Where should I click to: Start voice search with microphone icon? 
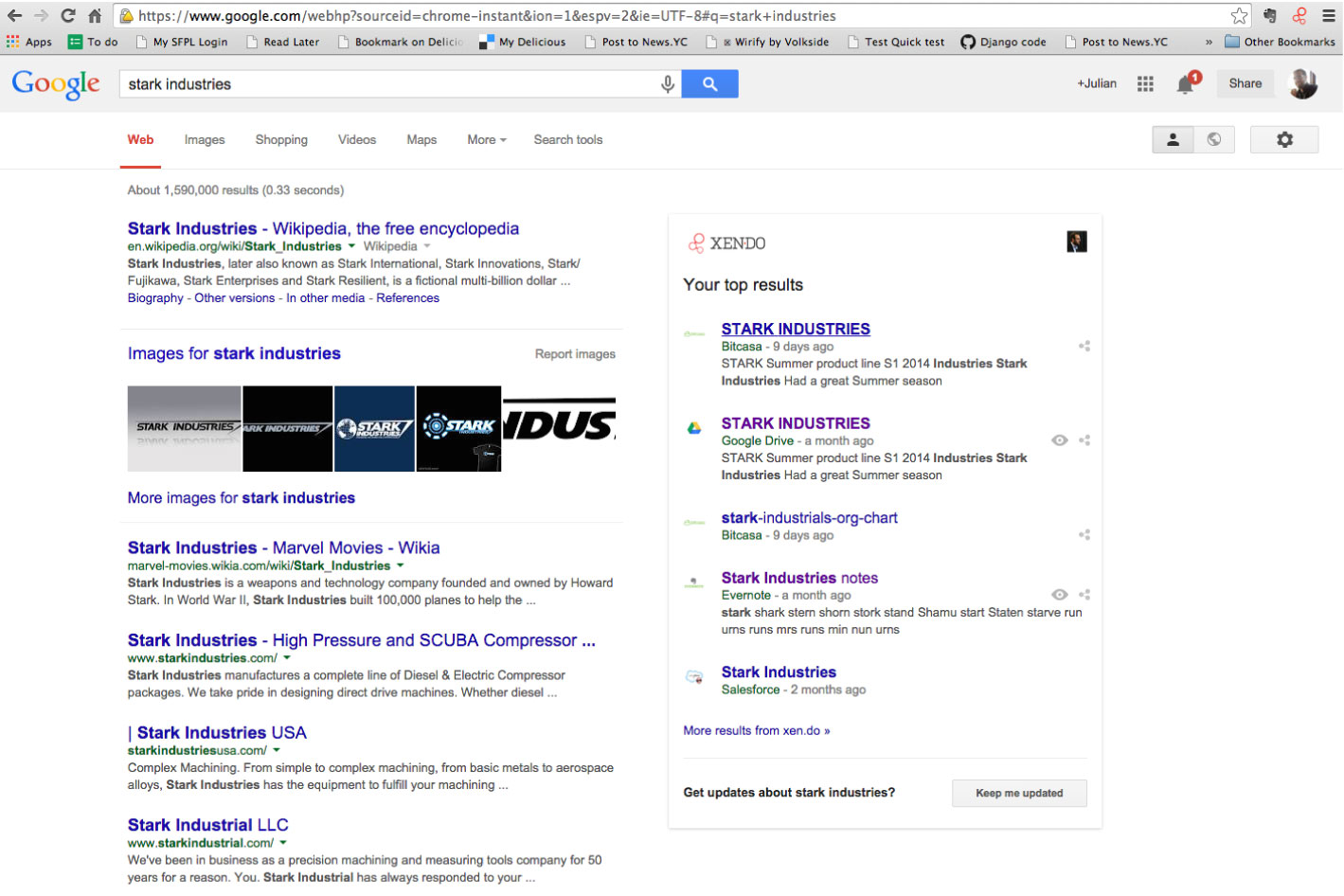click(x=668, y=84)
